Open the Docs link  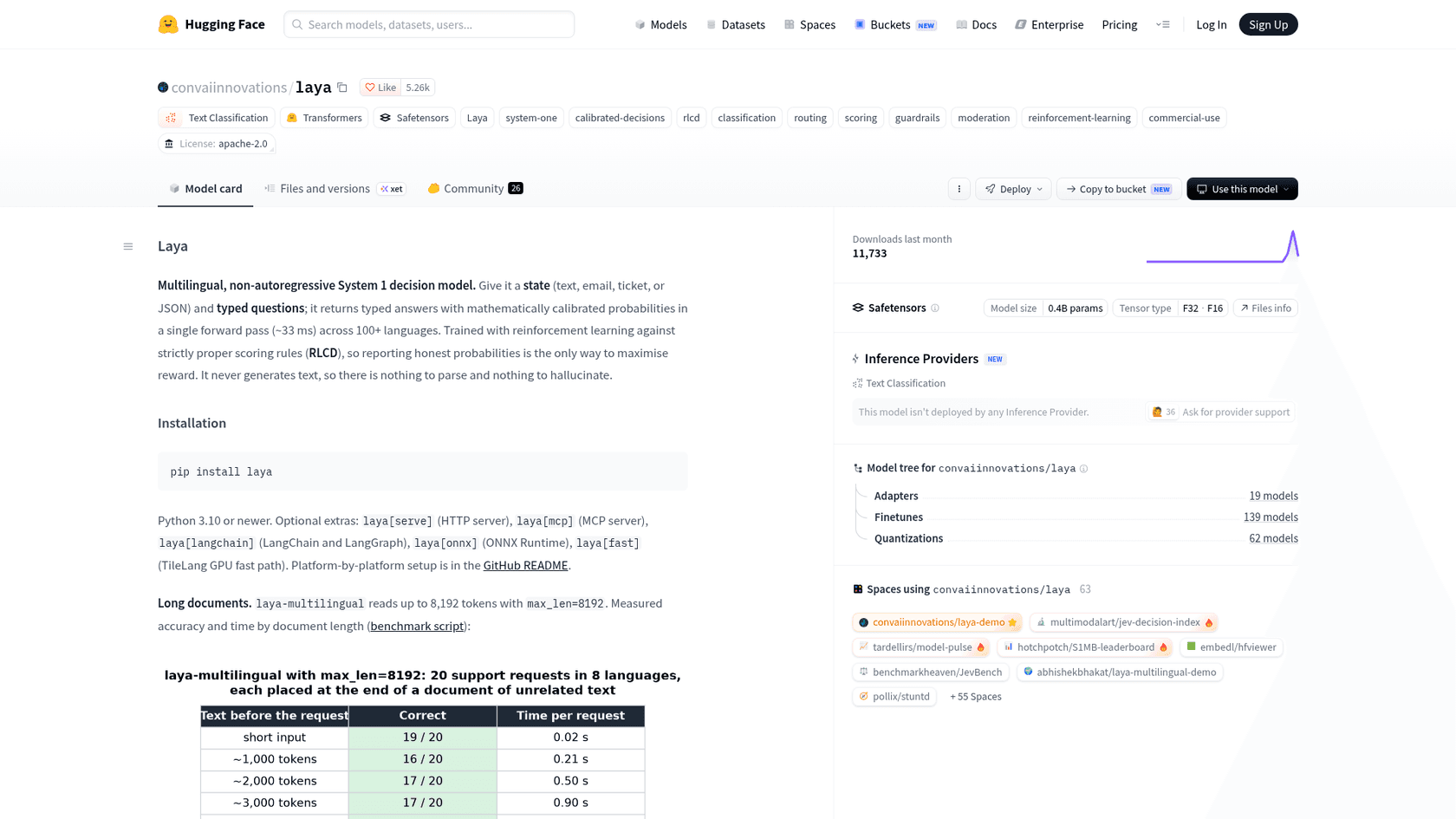click(976, 24)
